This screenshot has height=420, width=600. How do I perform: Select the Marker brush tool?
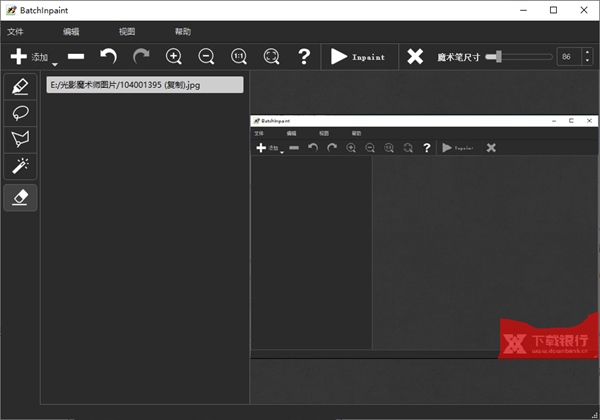point(20,87)
